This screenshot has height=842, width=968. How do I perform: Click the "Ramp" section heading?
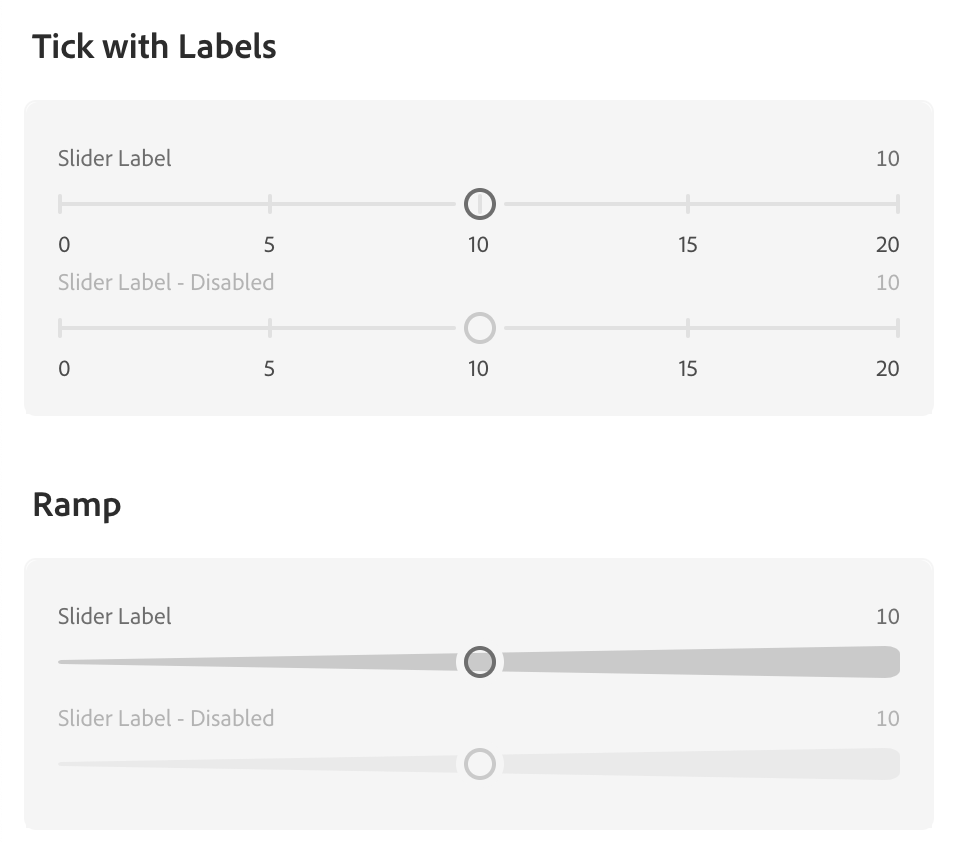click(76, 504)
